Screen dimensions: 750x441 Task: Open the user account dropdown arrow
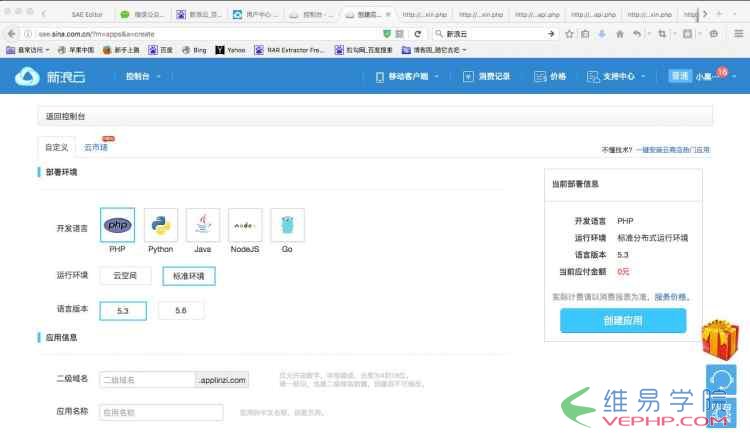[734, 77]
